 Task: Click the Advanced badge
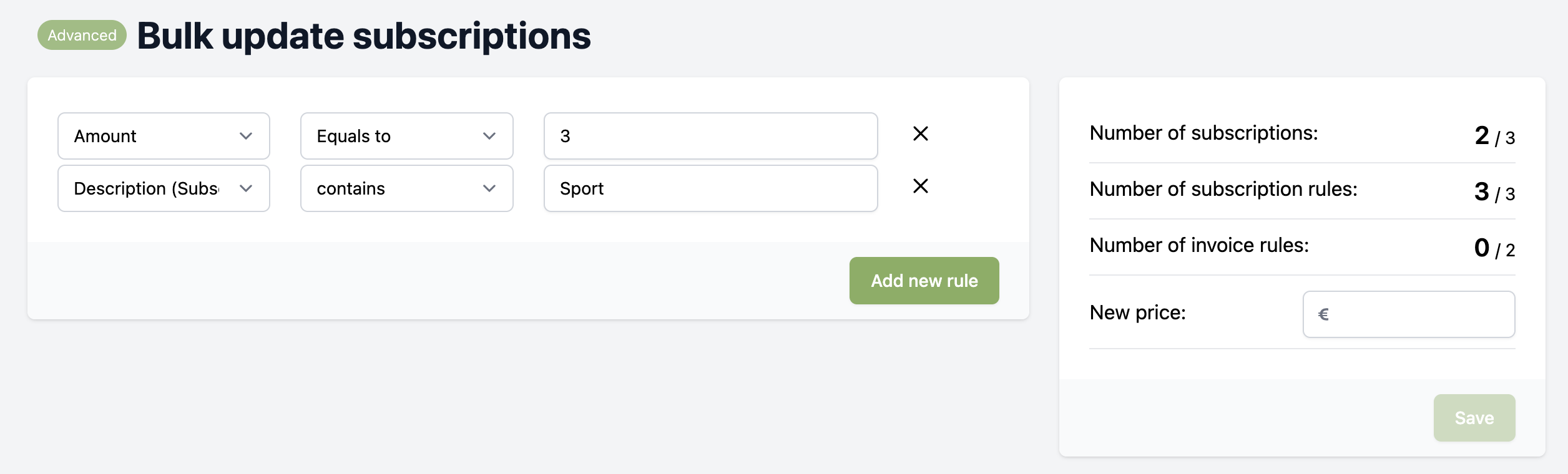click(x=82, y=36)
